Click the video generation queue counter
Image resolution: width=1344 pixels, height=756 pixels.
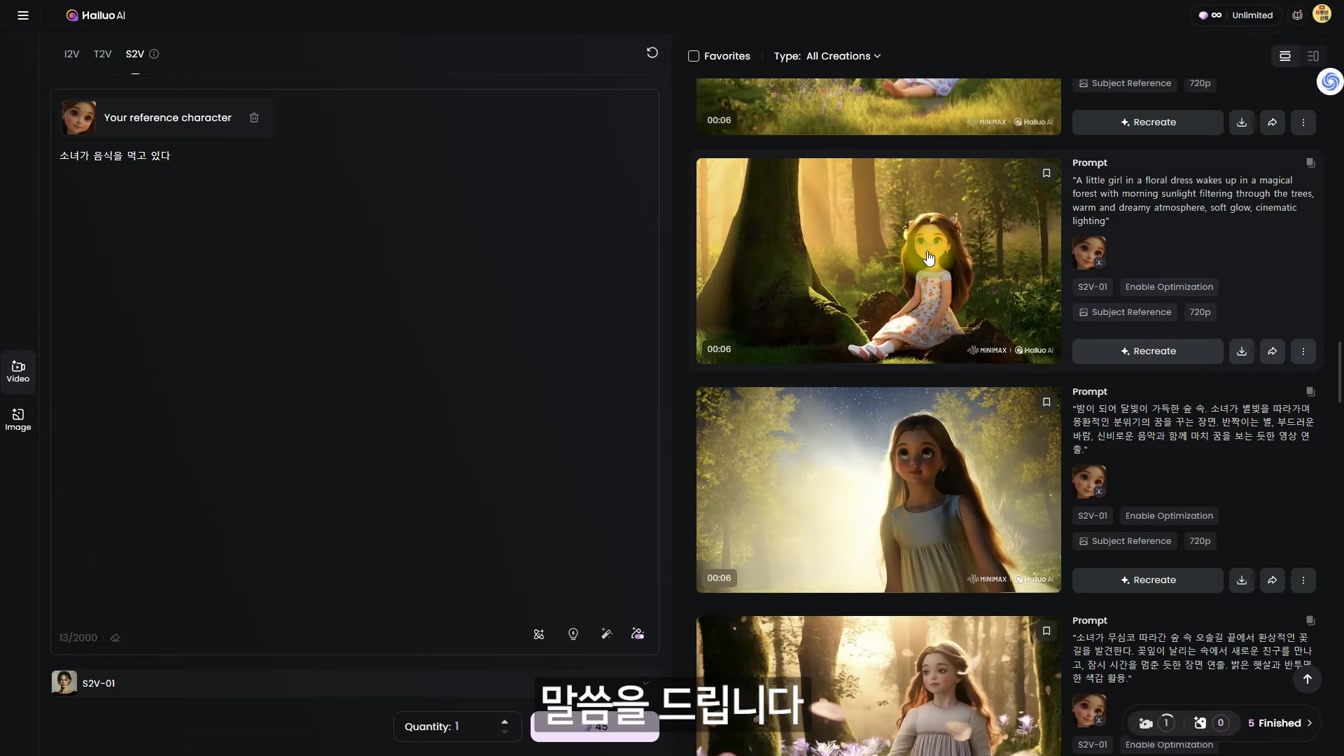(1156, 723)
